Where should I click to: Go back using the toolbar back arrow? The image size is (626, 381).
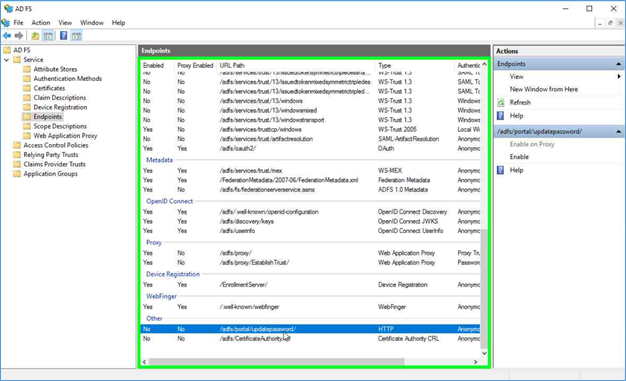(x=7, y=36)
